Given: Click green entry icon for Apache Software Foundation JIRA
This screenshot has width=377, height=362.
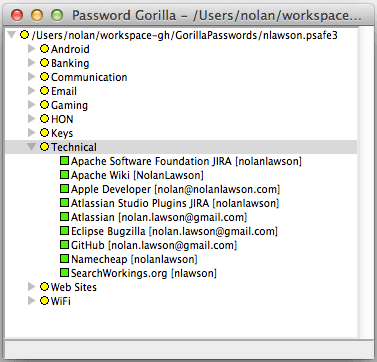Looking at the screenshot, I should click(x=64, y=161).
